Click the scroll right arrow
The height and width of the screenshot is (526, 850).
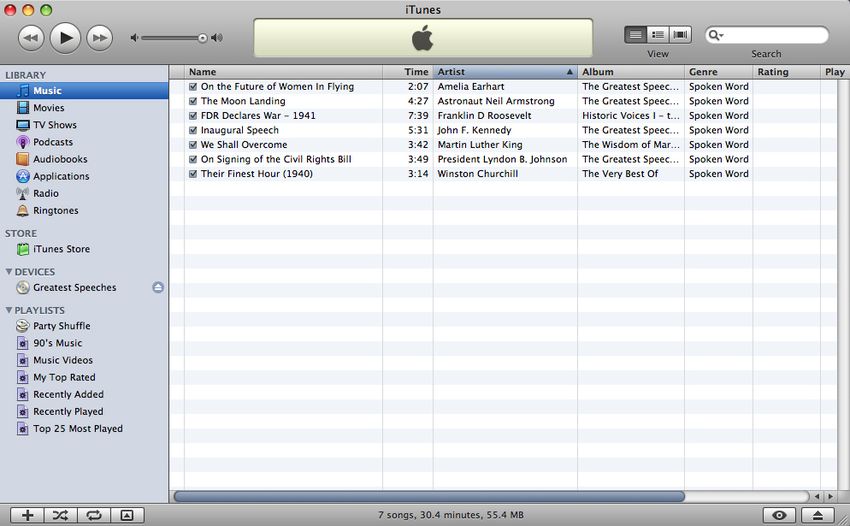[x=829, y=496]
